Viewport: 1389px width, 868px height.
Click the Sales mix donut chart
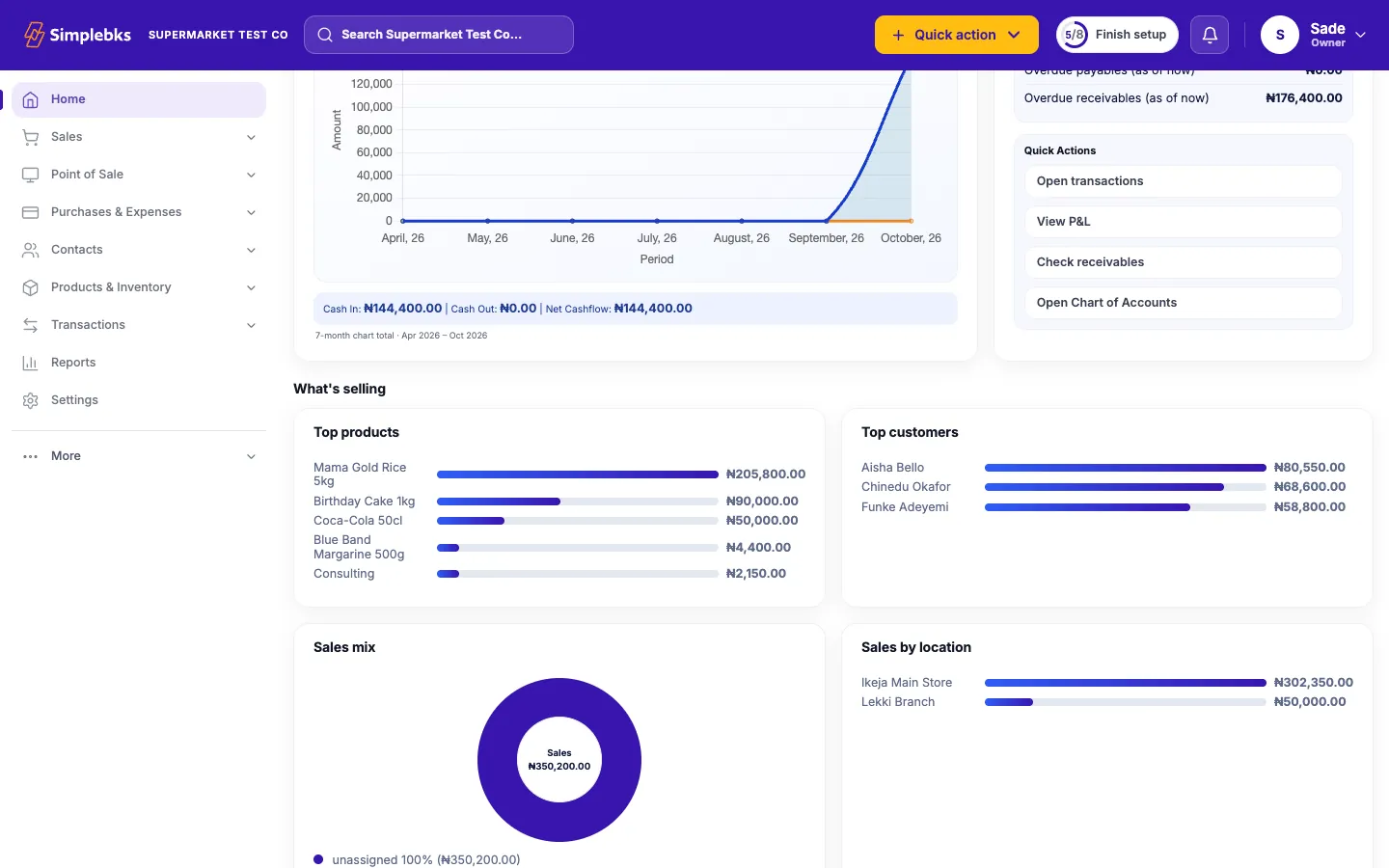click(x=559, y=760)
